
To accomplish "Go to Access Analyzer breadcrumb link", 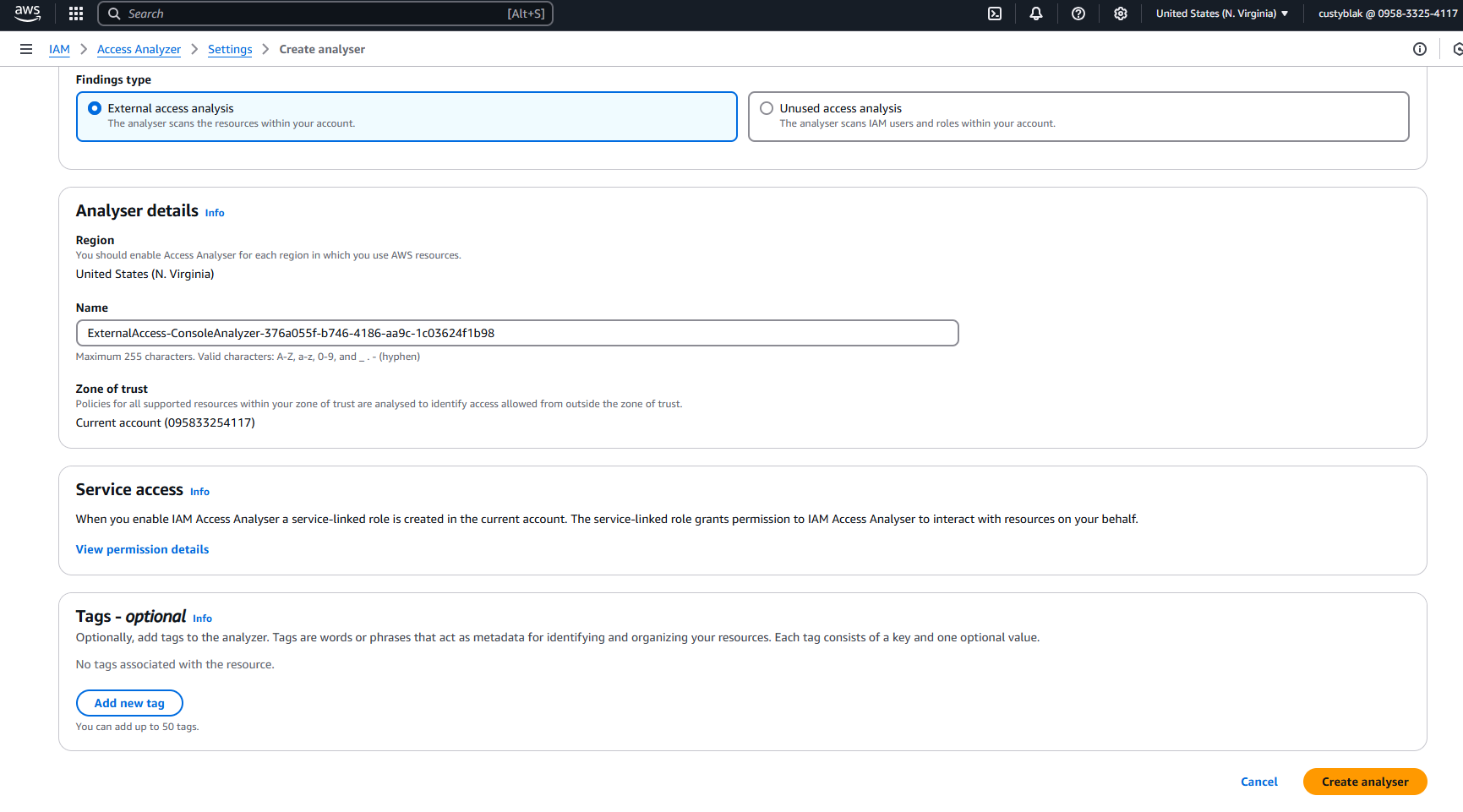I will click(139, 49).
